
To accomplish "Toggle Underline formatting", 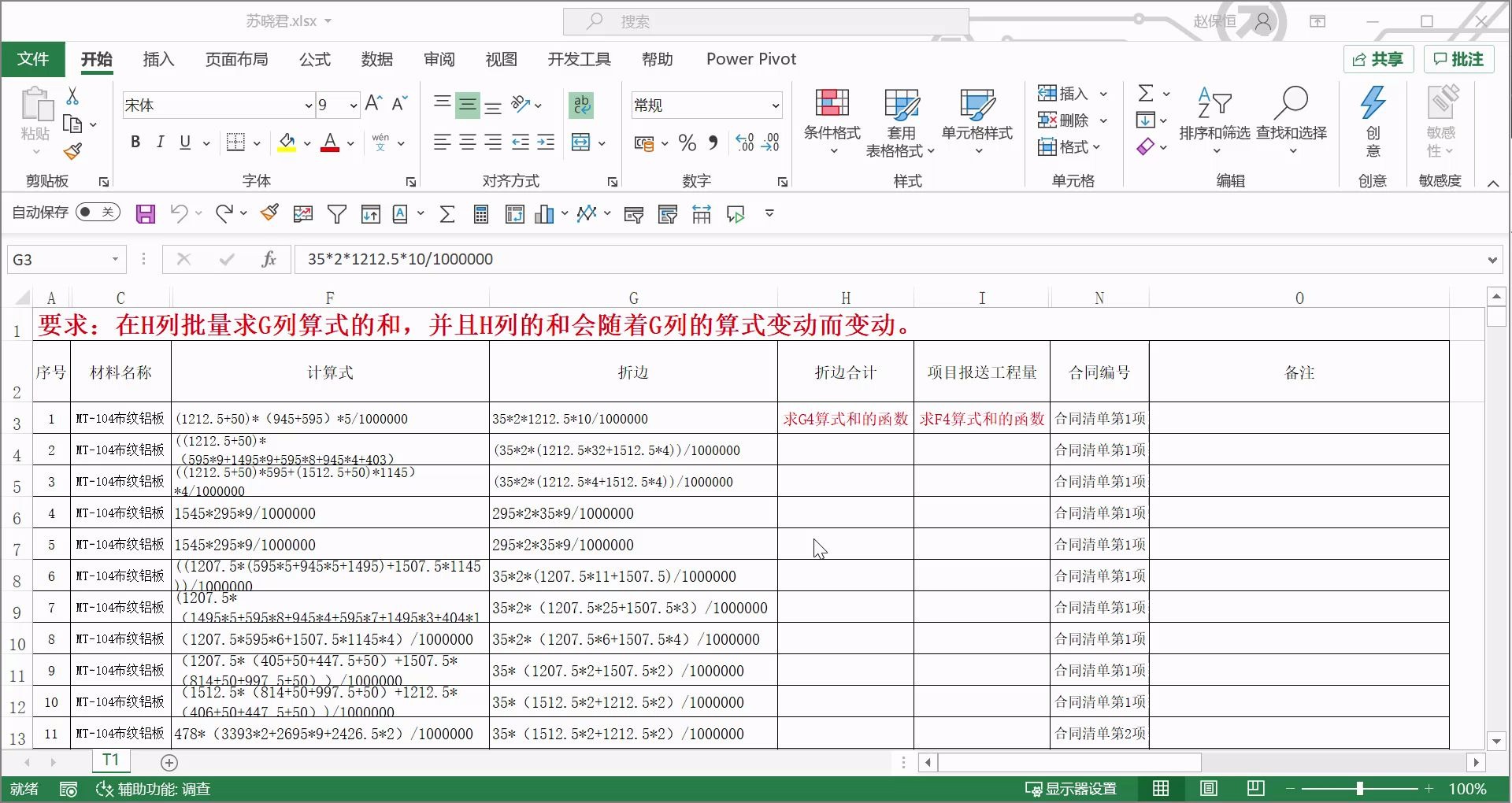I will coord(185,142).
